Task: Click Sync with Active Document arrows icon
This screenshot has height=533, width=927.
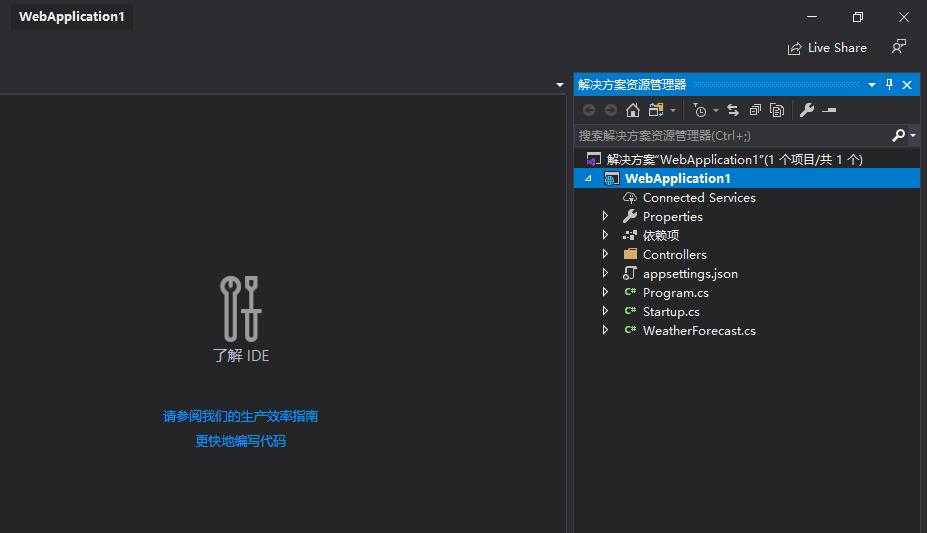Action: tap(733, 110)
